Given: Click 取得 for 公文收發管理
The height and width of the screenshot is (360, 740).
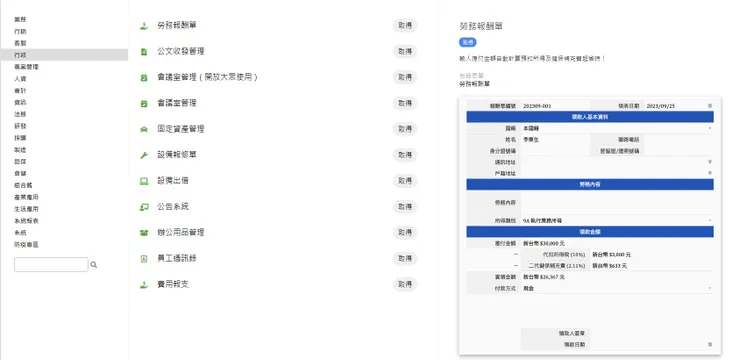Looking at the screenshot, I should coord(405,51).
